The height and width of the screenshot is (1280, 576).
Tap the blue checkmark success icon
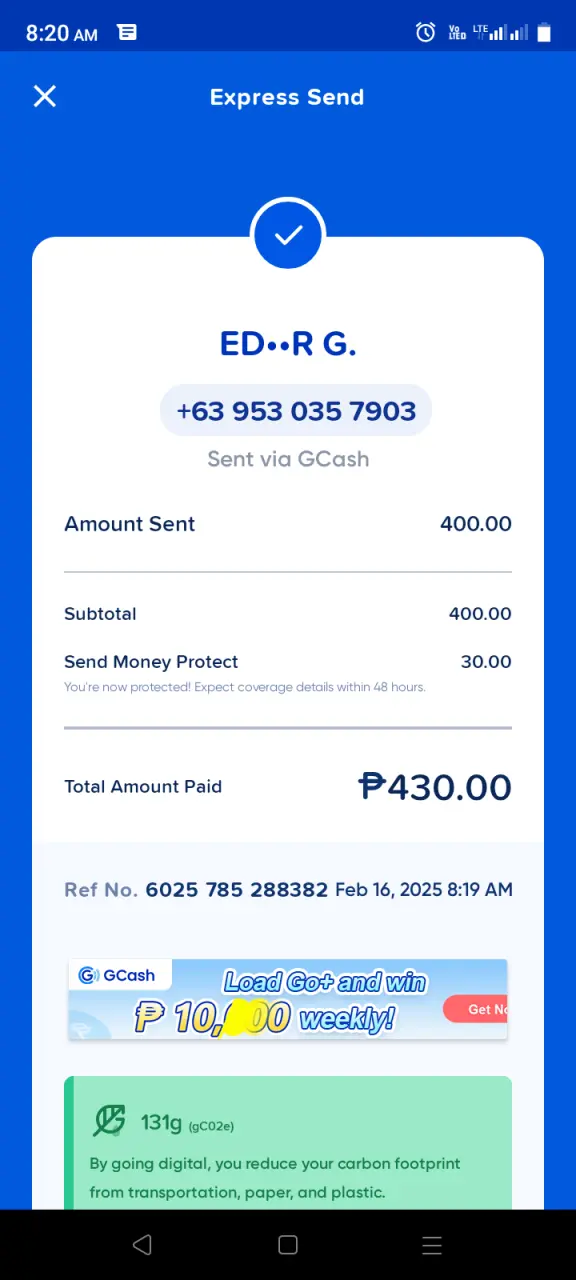288,234
